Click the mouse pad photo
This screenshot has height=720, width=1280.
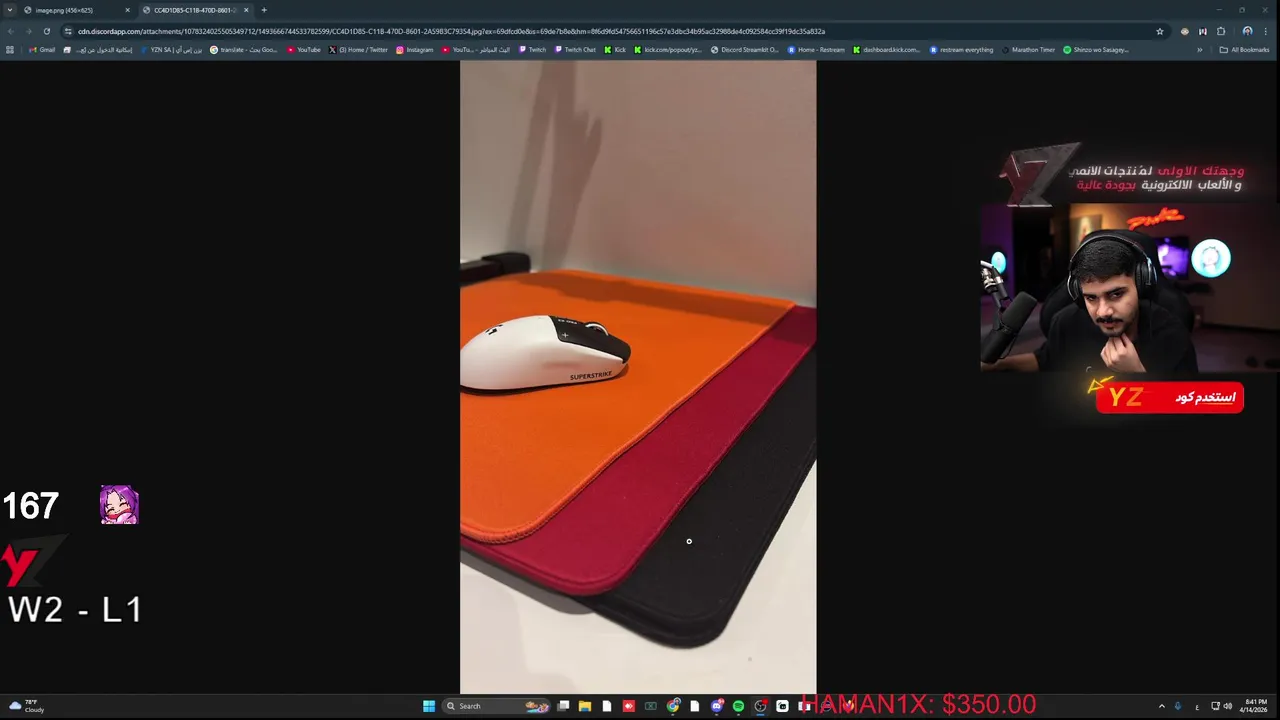(x=638, y=377)
